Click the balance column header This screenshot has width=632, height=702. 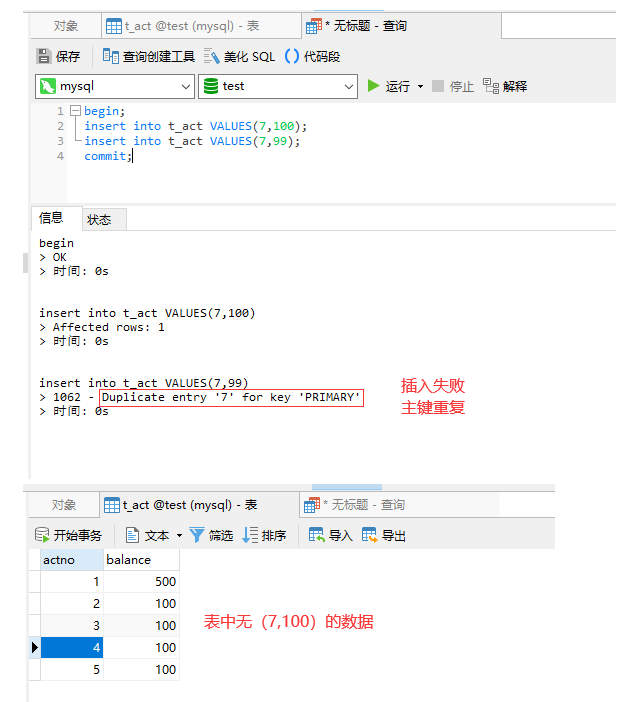coord(141,560)
